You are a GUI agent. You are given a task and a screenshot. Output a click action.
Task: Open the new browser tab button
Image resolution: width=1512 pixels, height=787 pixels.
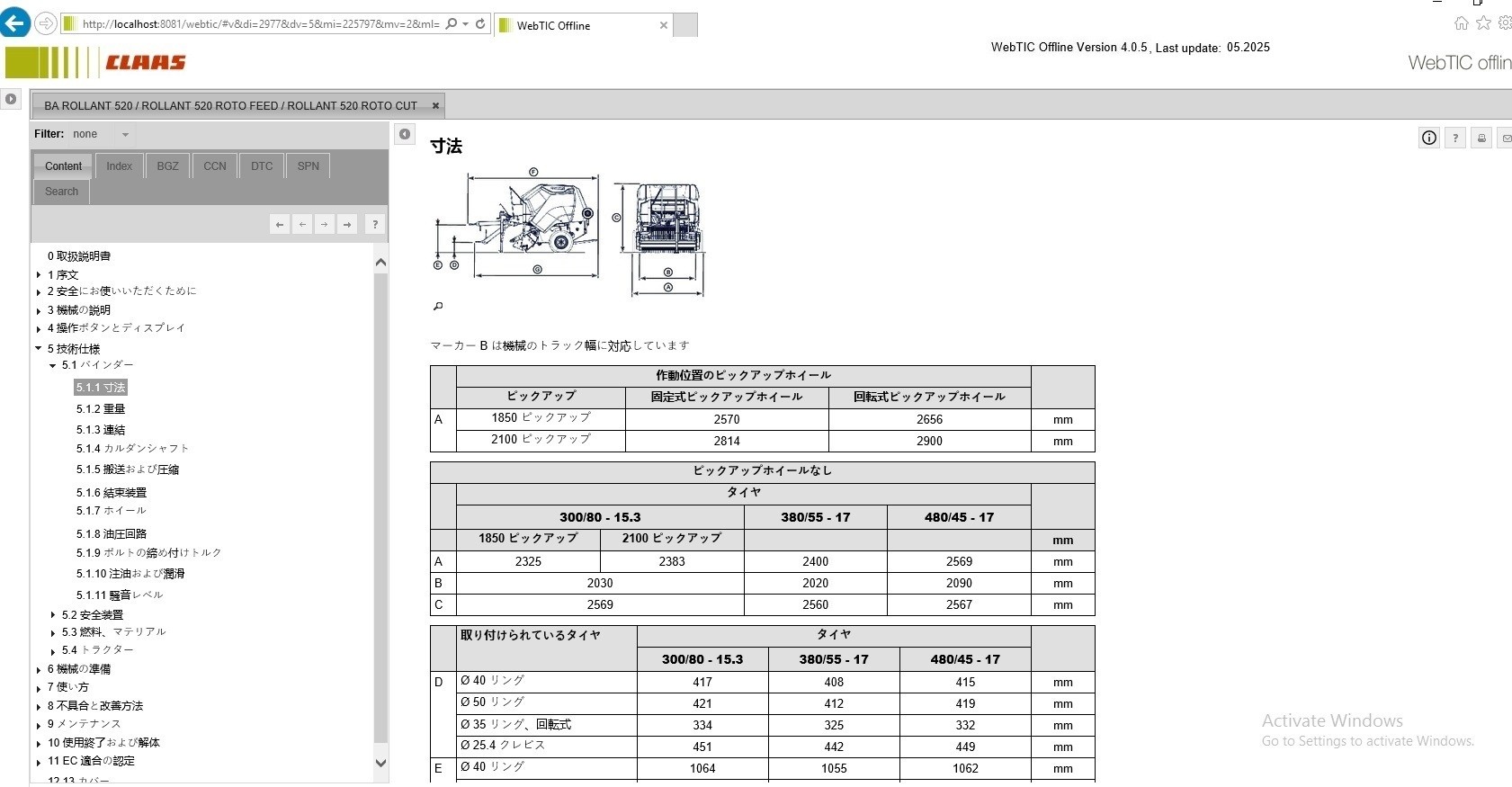click(685, 25)
